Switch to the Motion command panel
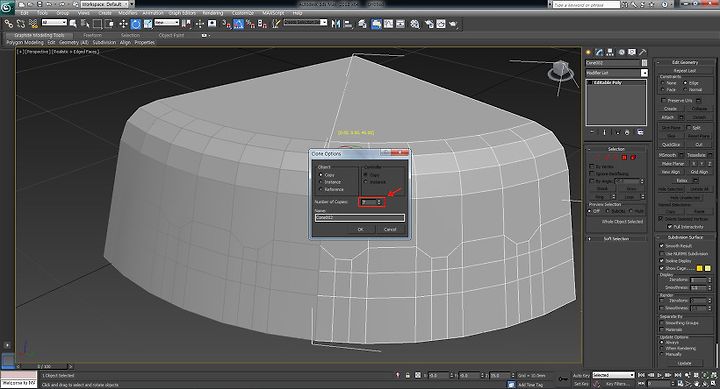720x389 pixels. 621,52
